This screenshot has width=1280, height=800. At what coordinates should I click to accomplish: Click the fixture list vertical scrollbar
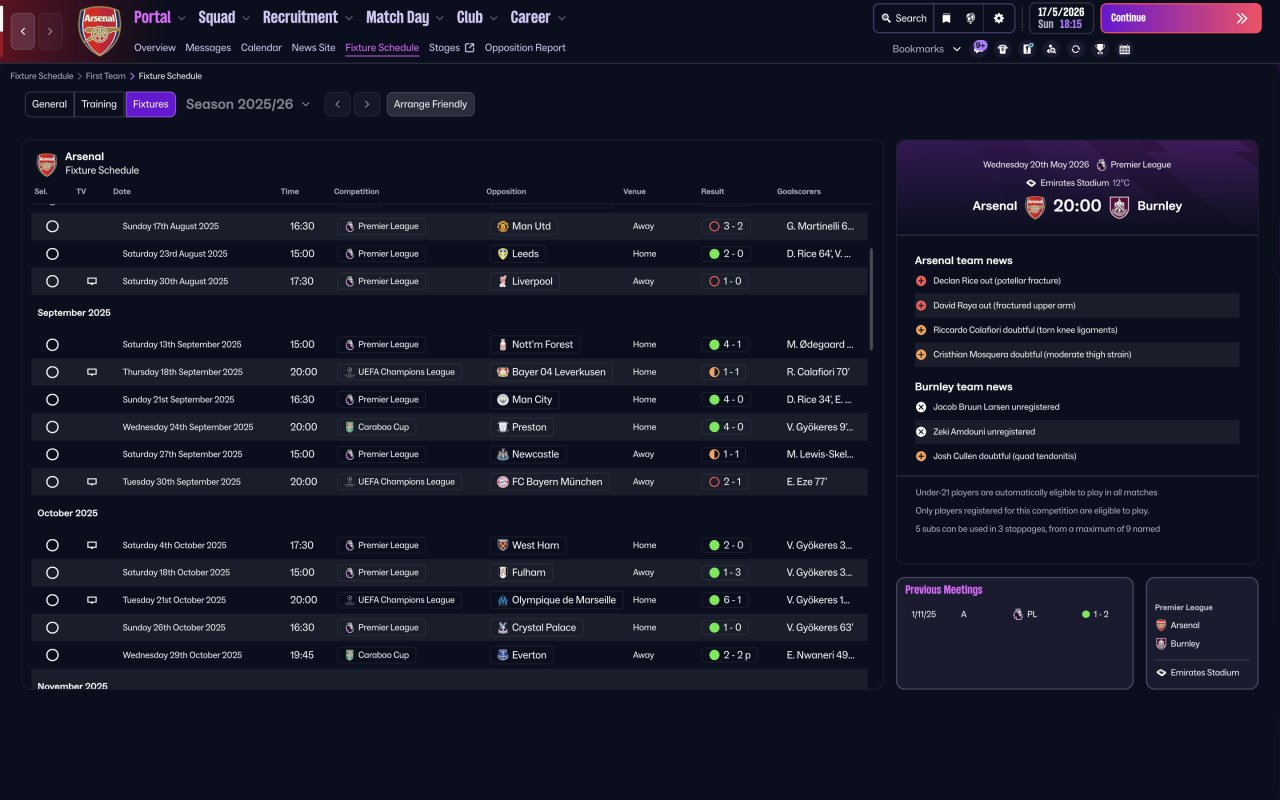[872, 299]
